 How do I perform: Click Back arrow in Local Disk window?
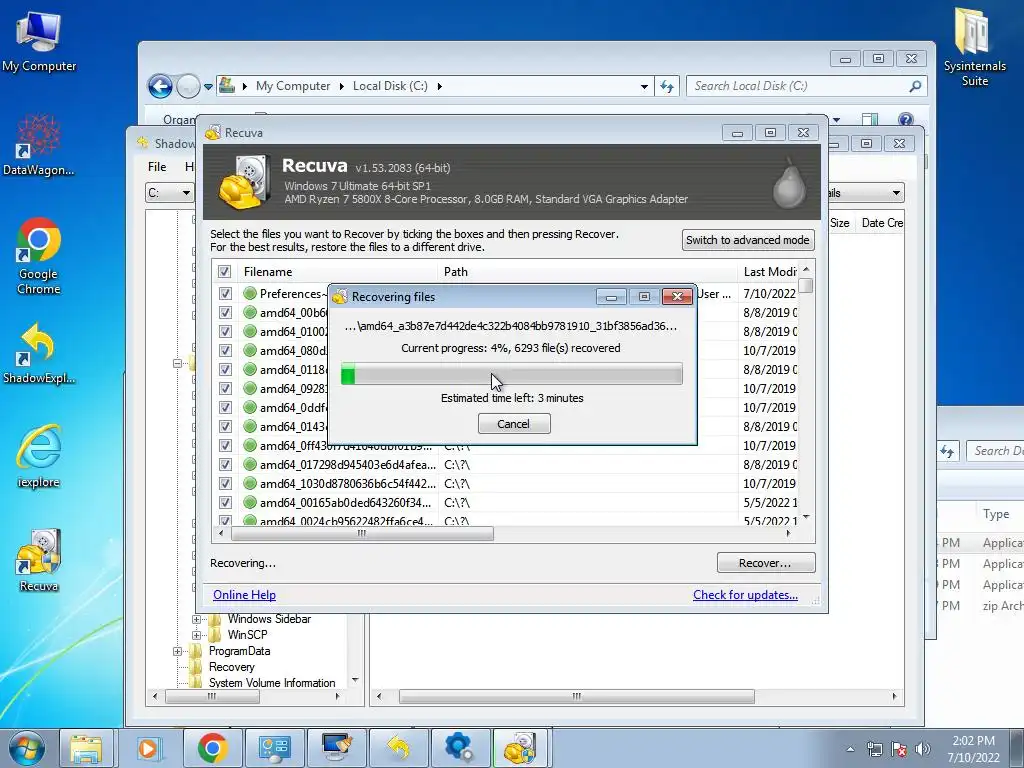160,86
